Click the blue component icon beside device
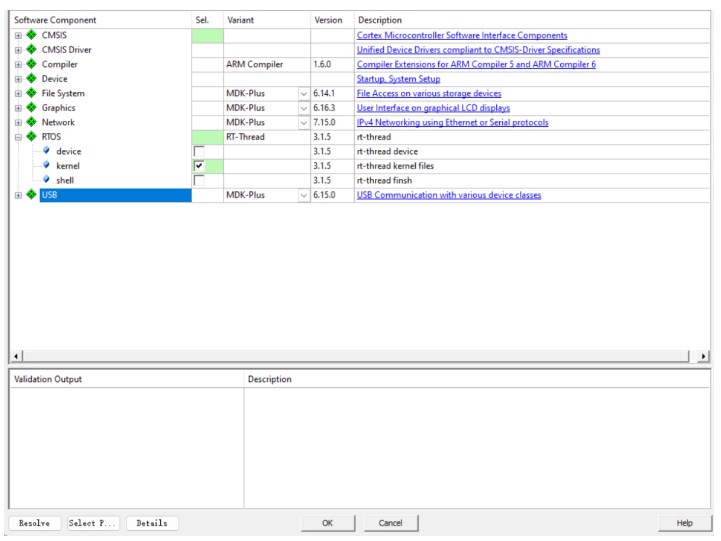721x541 pixels. click(x=46, y=150)
